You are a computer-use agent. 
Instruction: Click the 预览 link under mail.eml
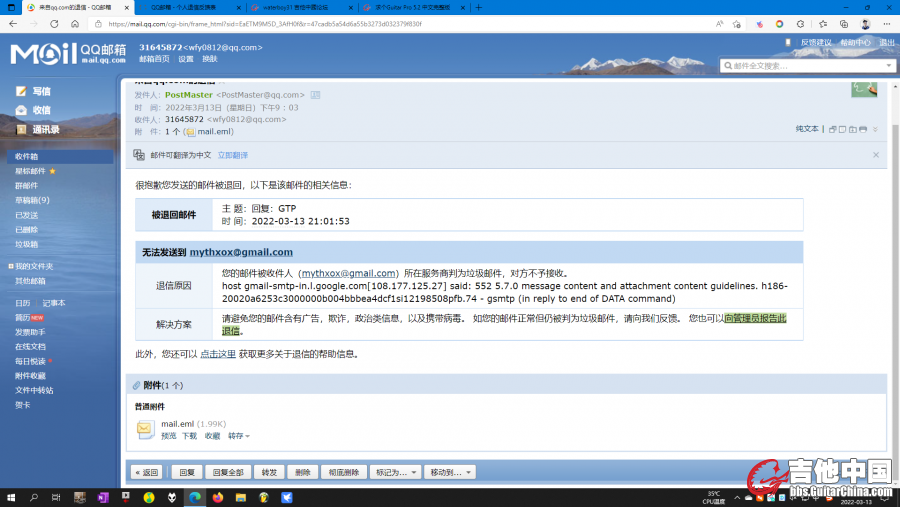[x=169, y=436]
